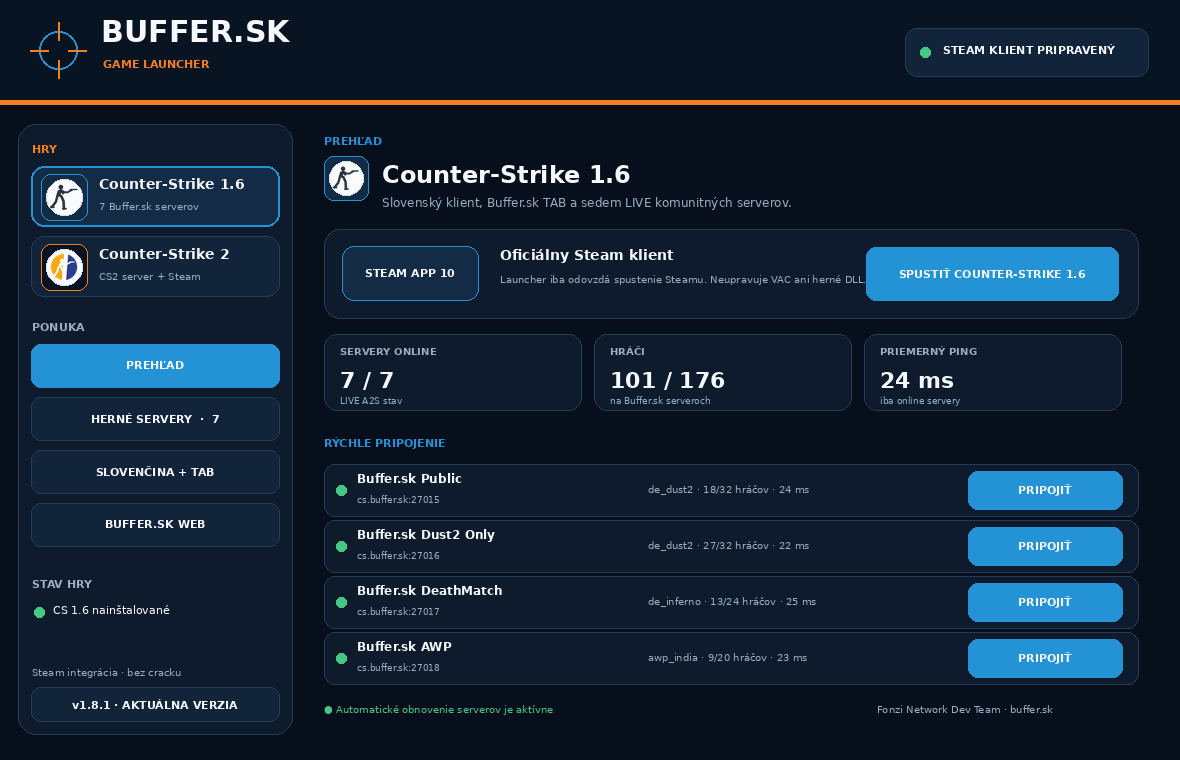Click Automatické obnovenie serverov je aktívne text
Image resolution: width=1180 pixels, height=760 pixels.
click(x=444, y=710)
